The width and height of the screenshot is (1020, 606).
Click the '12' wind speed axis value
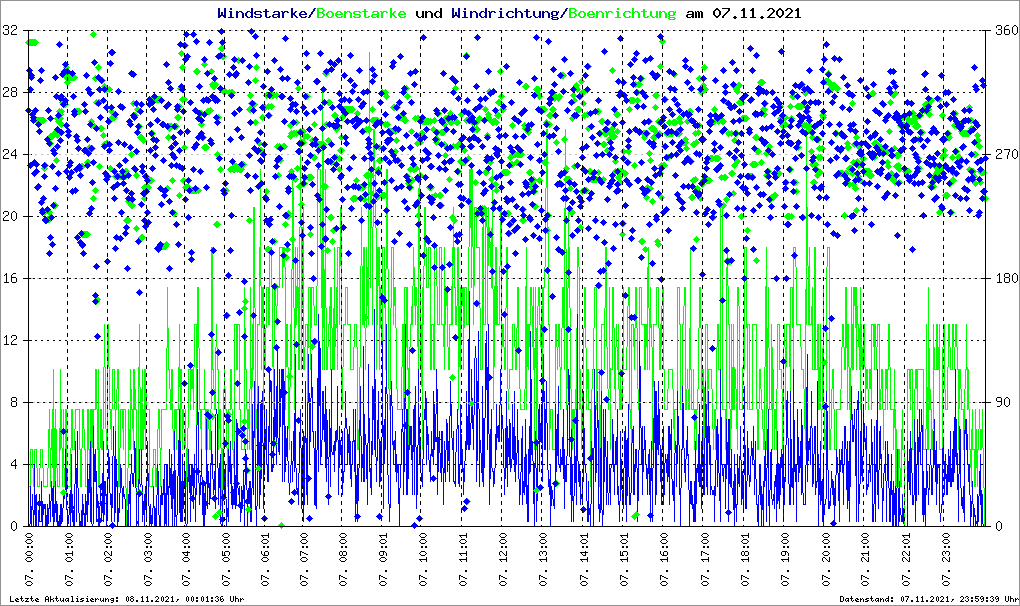pyautogui.click(x=10, y=341)
